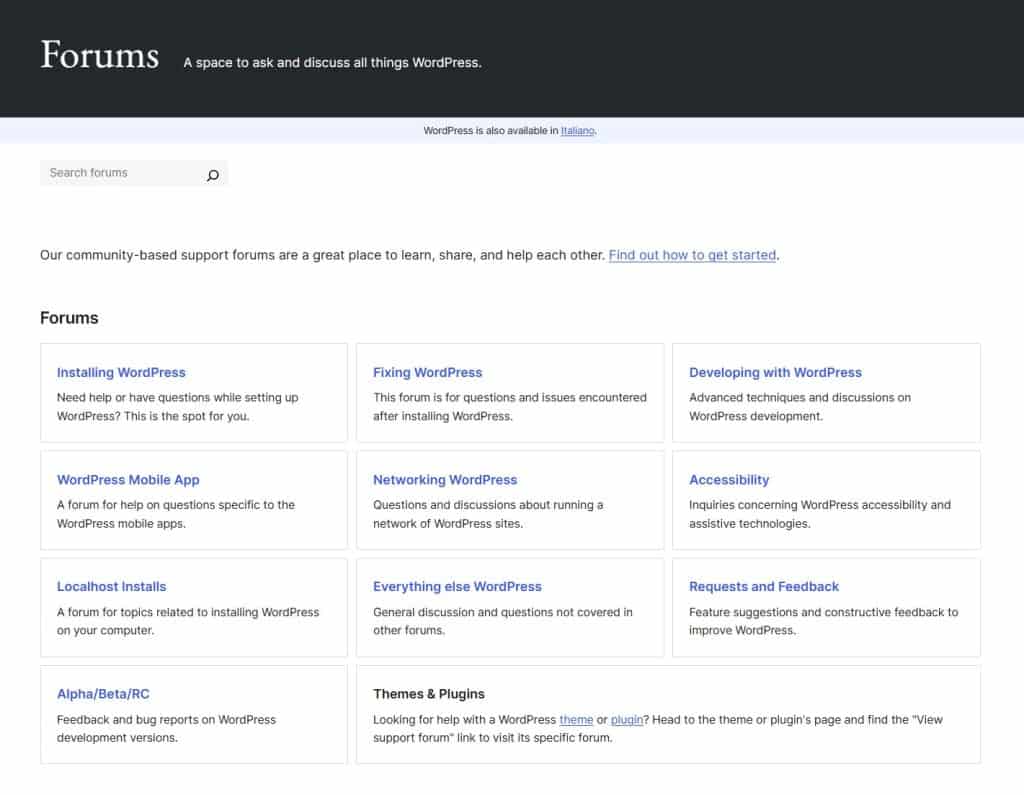This screenshot has width=1024, height=795.
Task: Browse the Accessibility forum
Action: pos(729,479)
